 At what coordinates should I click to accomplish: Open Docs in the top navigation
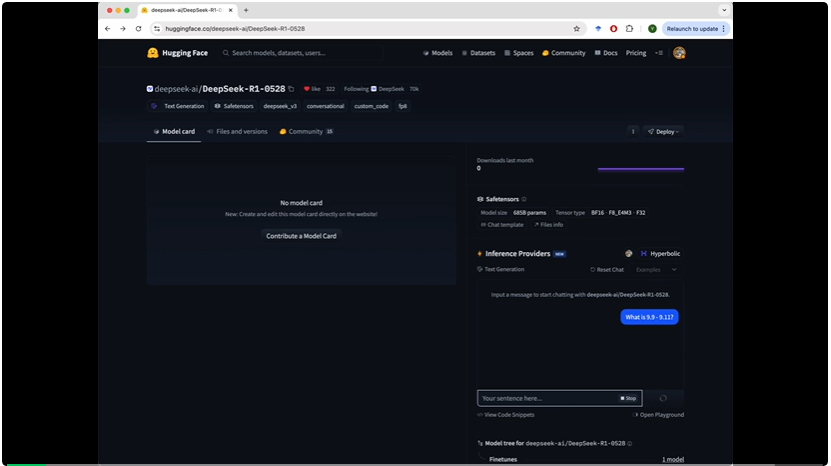(x=606, y=53)
